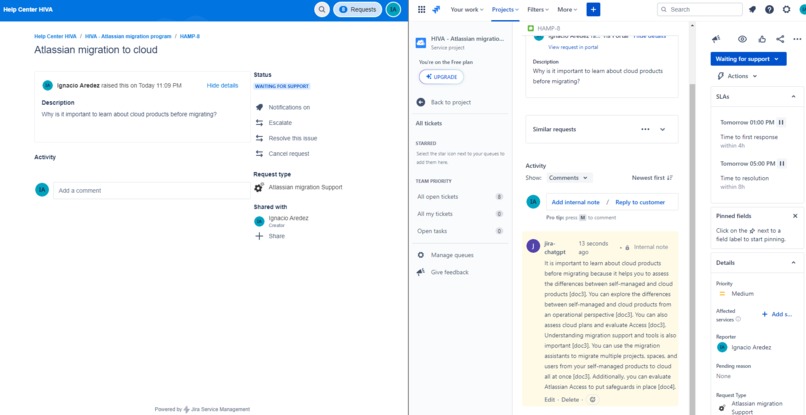Click the Upgrade button
Image resolution: width=806 pixels, height=415 pixels.
[x=441, y=77]
